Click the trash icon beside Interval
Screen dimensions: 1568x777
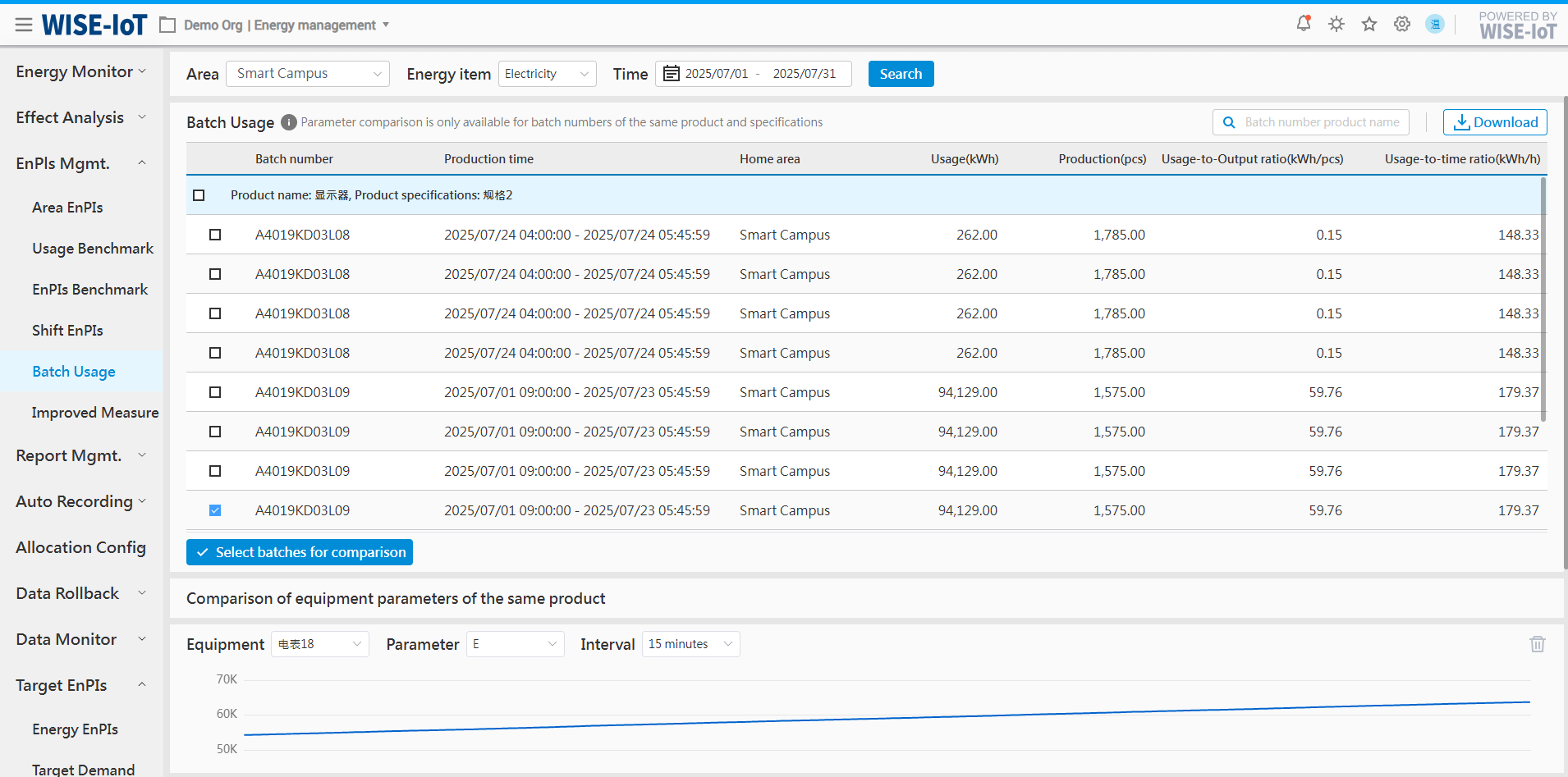1537,644
